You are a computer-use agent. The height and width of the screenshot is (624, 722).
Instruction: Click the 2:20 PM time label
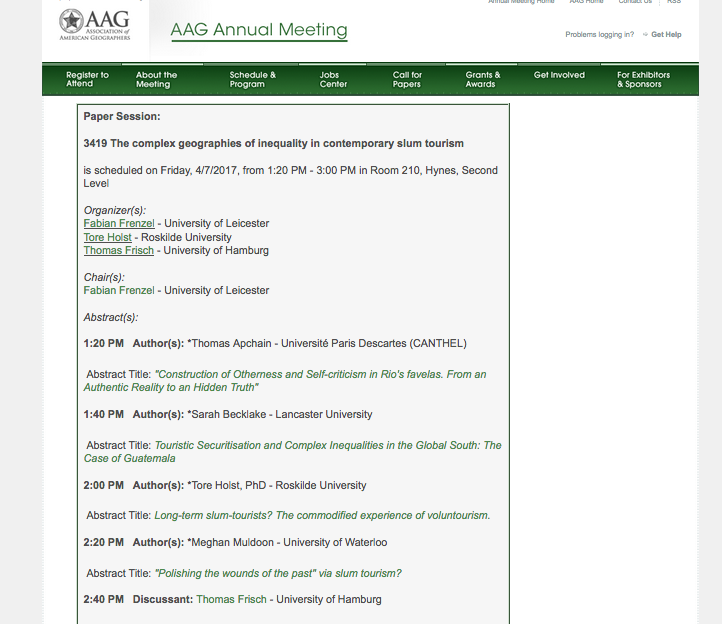pyautogui.click(x=104, y=542)
